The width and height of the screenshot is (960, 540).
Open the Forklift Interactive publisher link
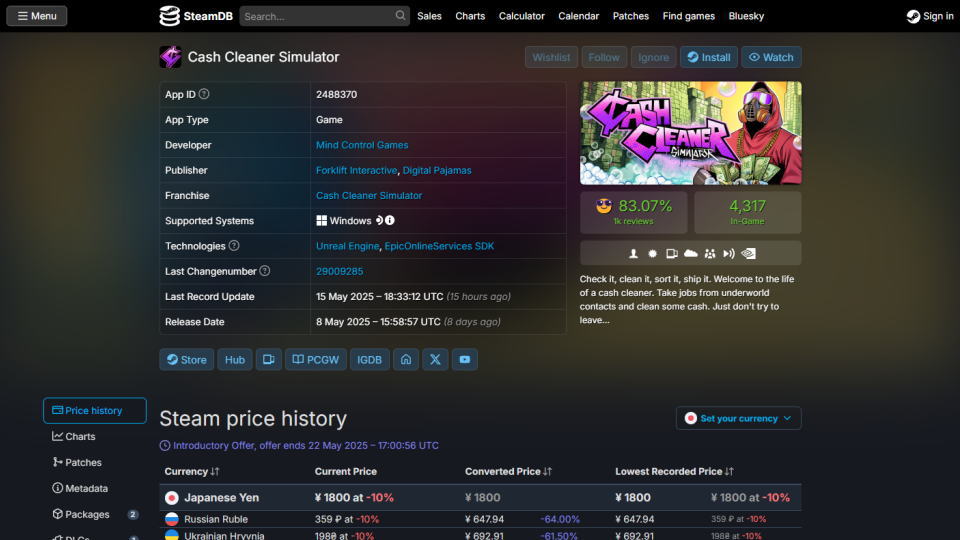pos(356,170)
